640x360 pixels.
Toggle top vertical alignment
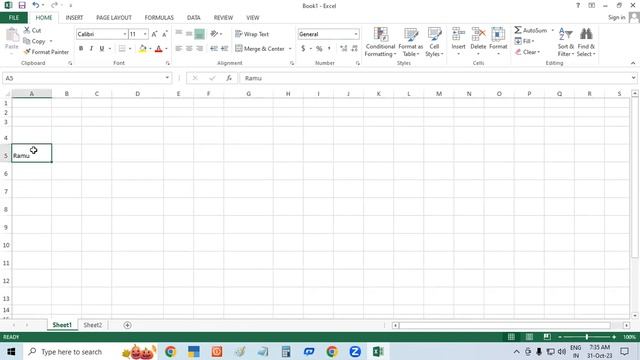[x=179, y=34]
